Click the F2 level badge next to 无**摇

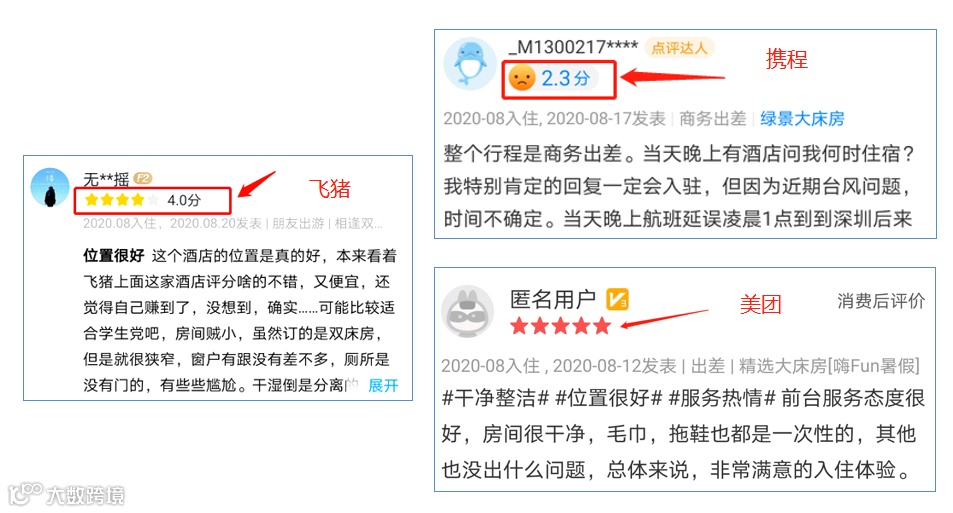143,178
